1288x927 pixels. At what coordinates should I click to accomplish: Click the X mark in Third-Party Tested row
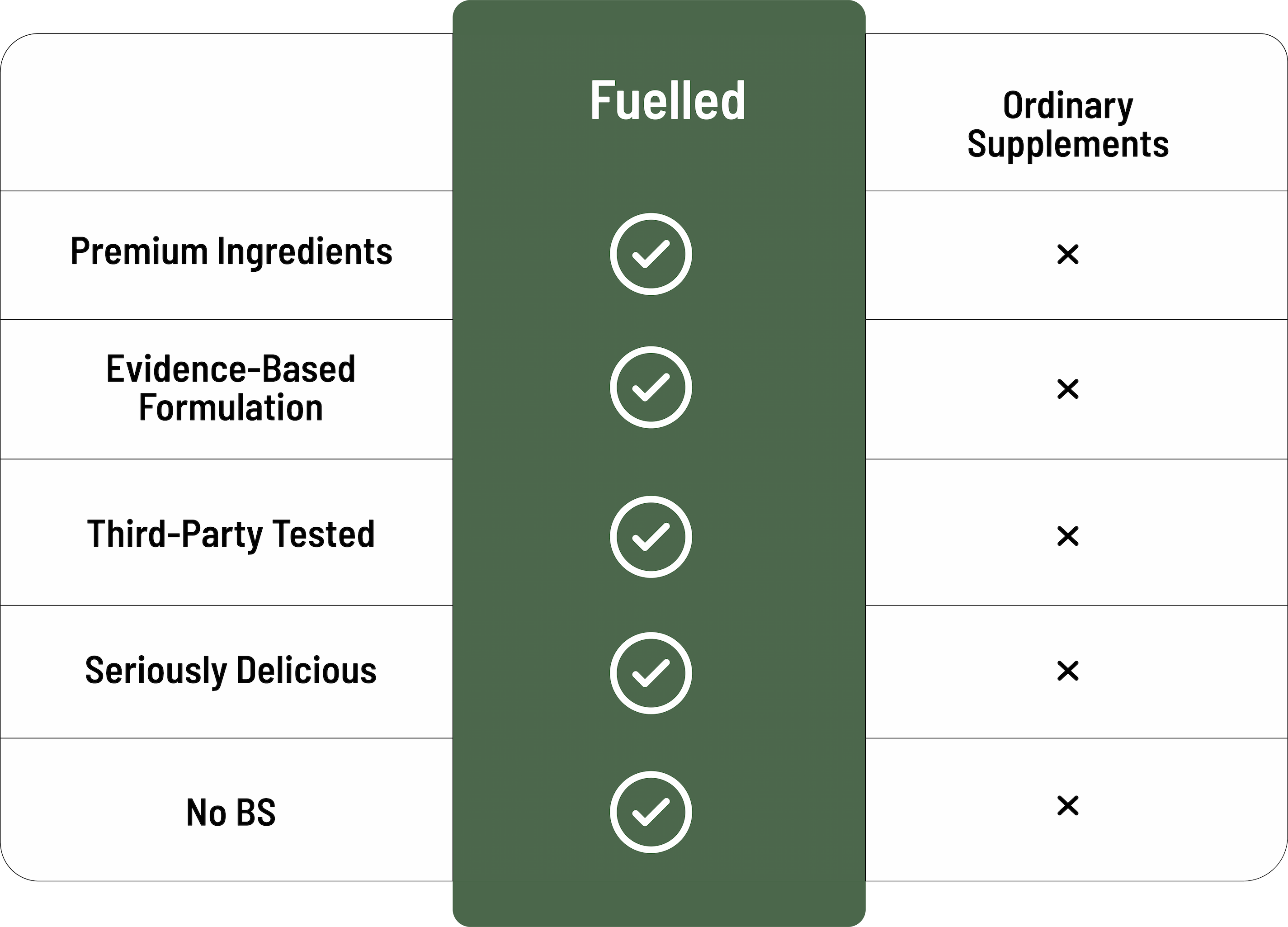tap(1068, 536)
